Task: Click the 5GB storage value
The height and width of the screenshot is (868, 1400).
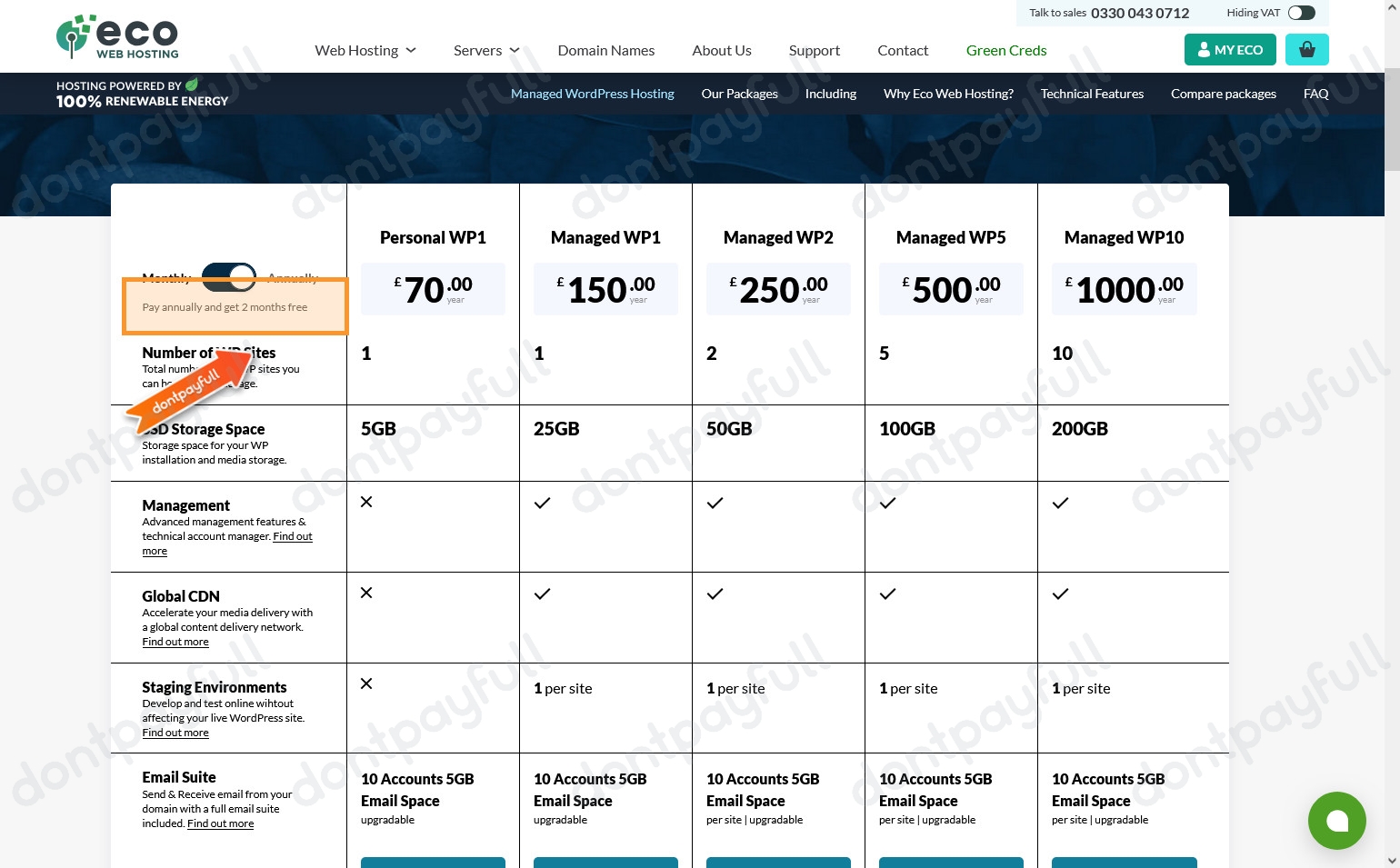Action: click(x=378, y=429)
